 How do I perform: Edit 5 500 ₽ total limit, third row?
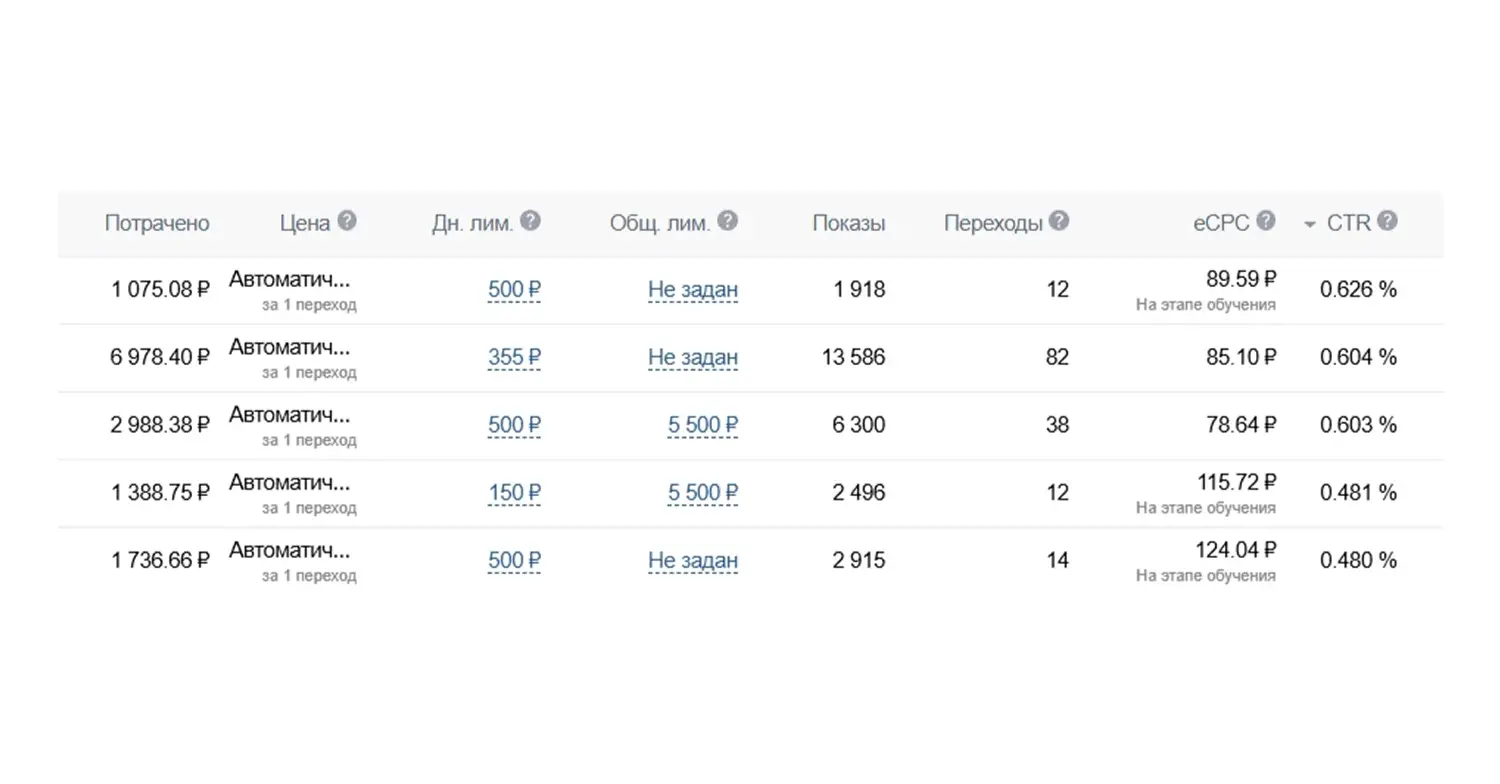(703, 425)
